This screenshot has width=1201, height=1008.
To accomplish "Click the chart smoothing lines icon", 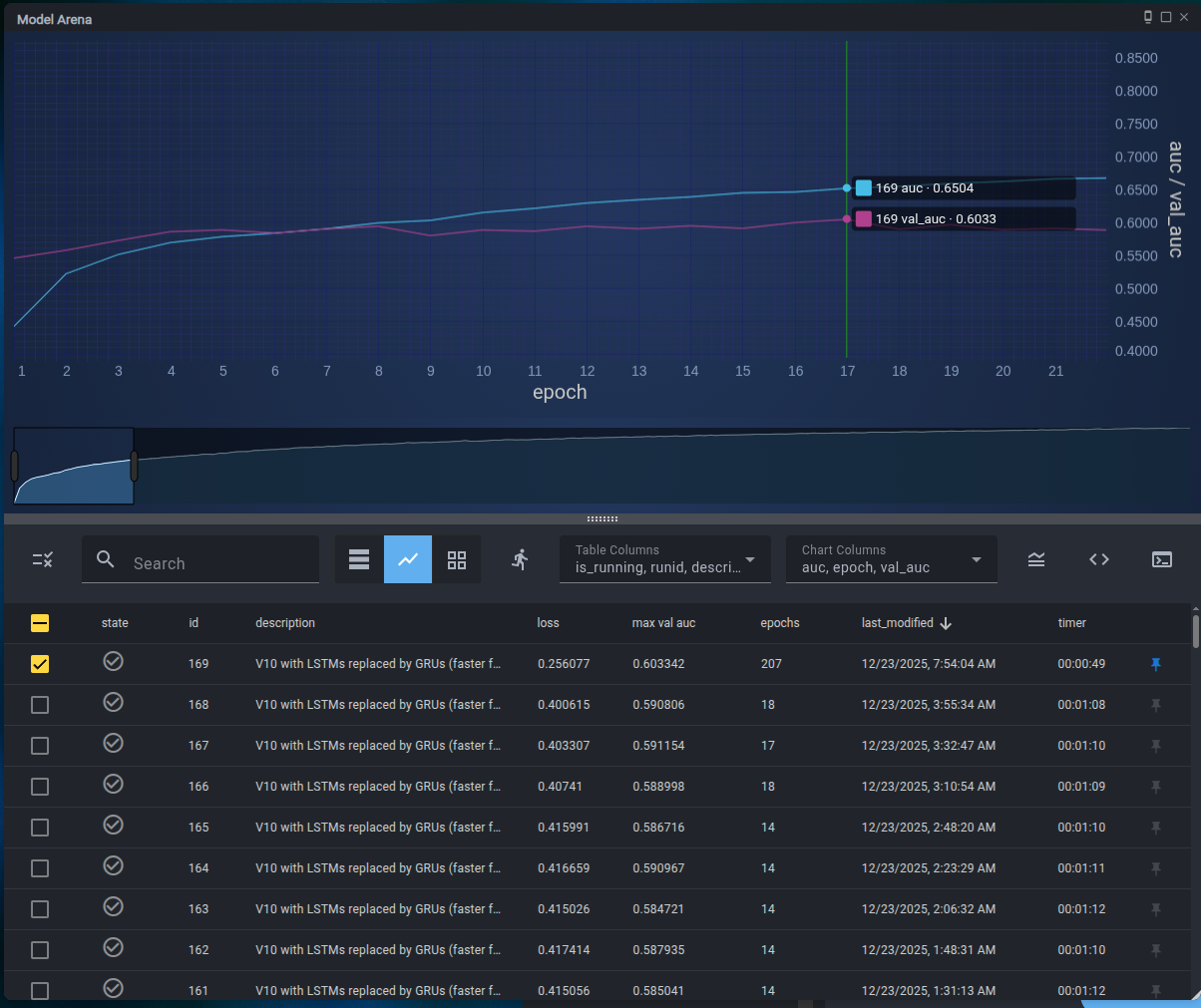I will [x=1036, y=559].
